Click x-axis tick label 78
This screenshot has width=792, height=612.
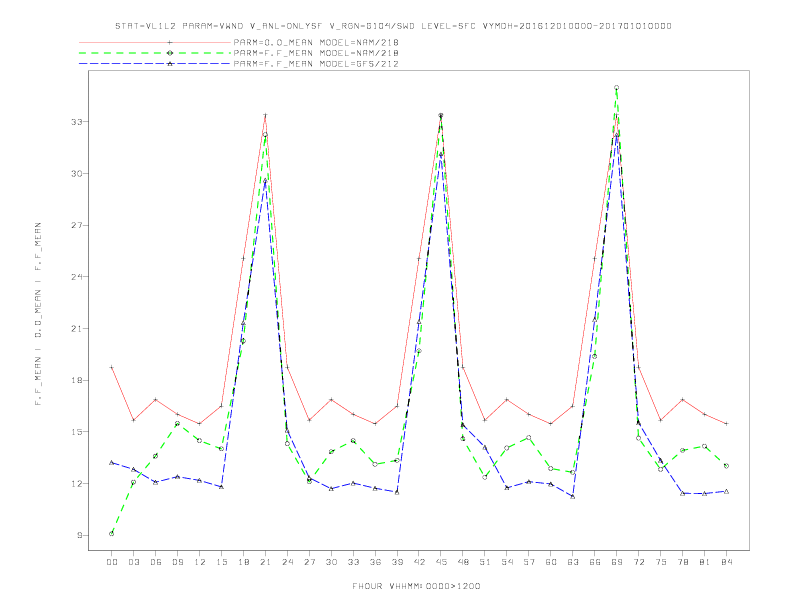(x=682, y=562)
